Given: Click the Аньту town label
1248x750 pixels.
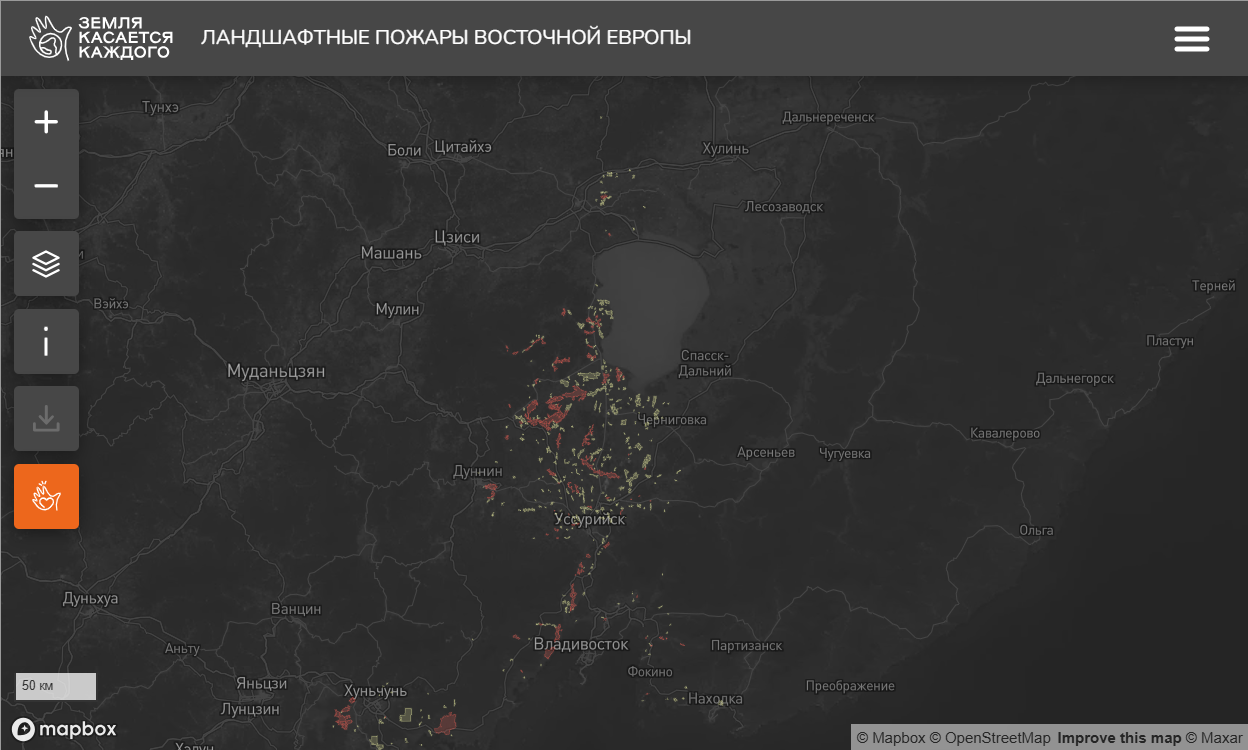Looking at the screenshot, I should [182, 648].
